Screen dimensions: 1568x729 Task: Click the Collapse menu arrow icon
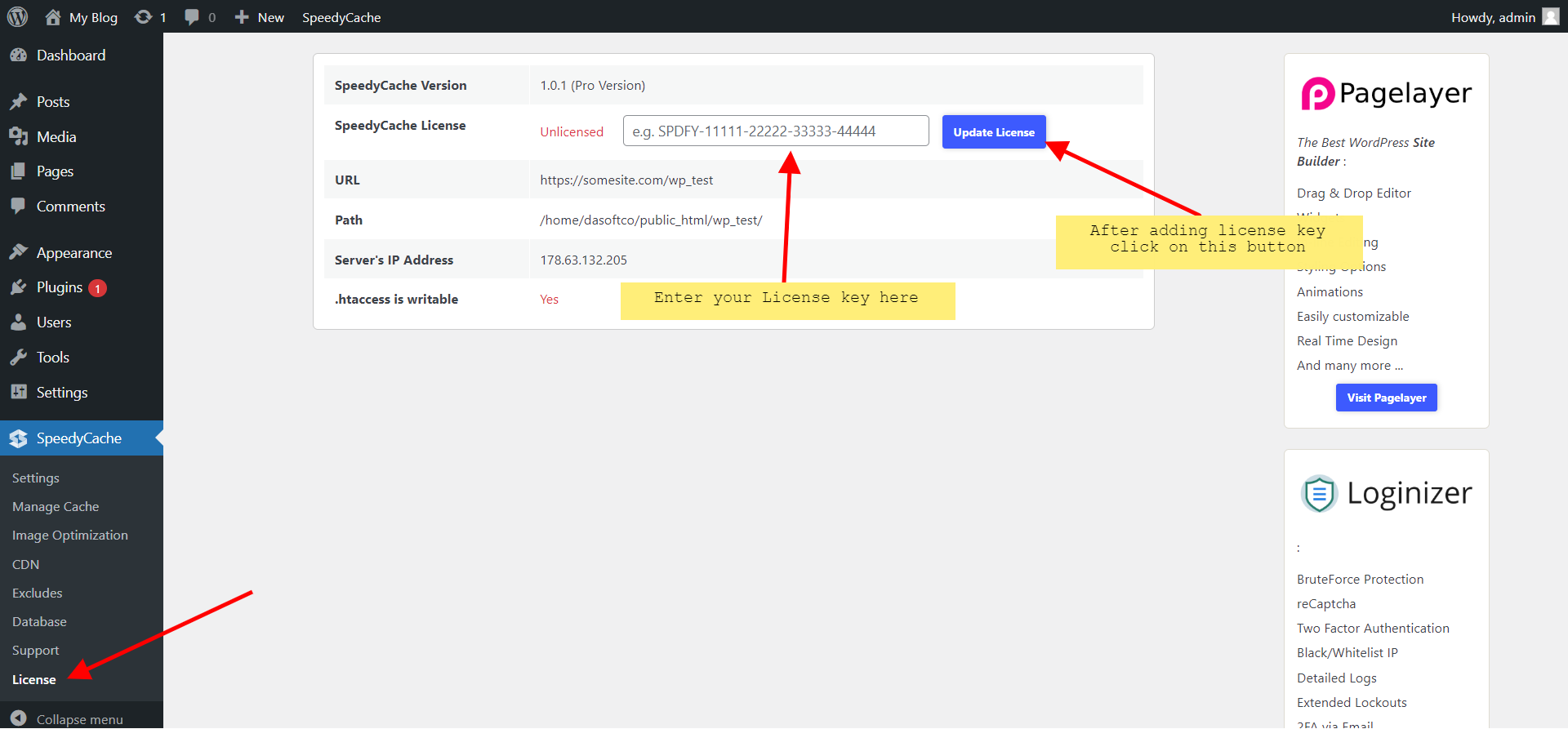click(x=18, y=718)
